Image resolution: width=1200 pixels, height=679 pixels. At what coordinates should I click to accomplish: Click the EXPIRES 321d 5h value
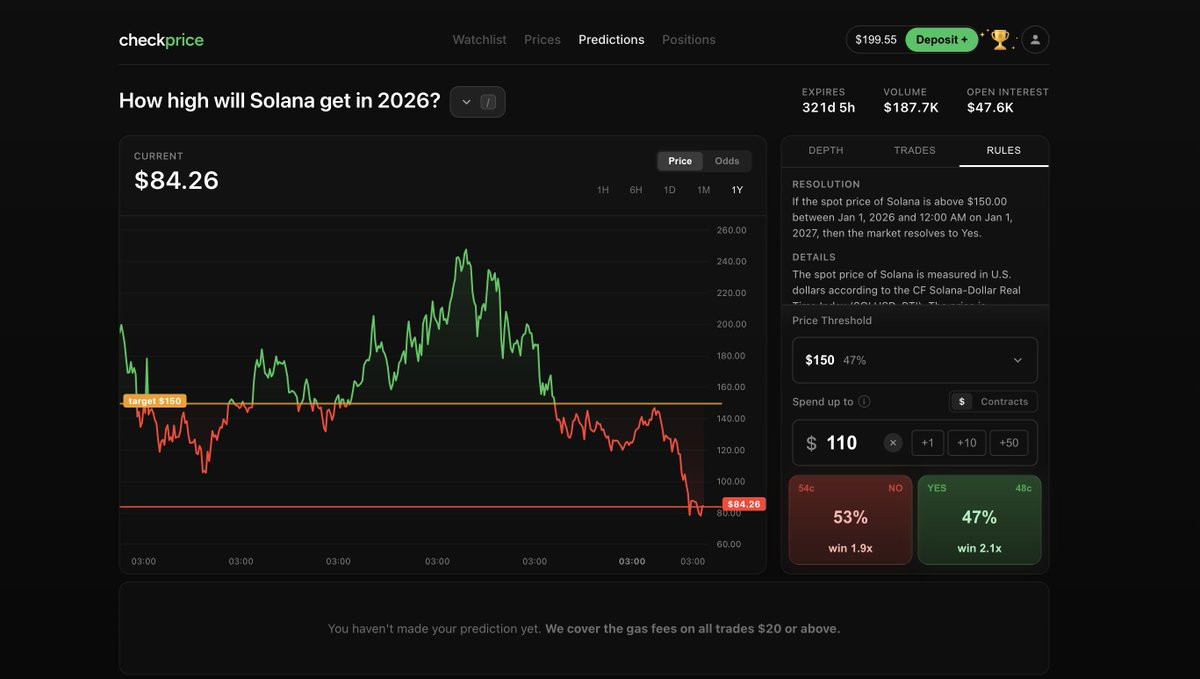pyautogui.click(x=828, y=107)
